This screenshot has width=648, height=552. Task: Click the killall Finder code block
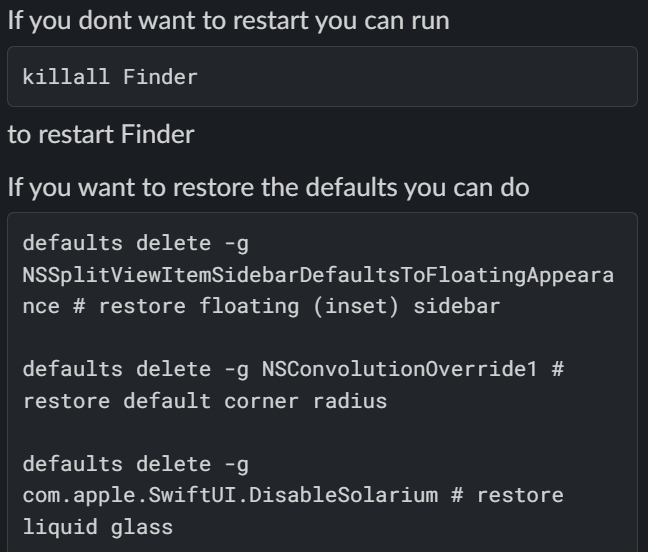coord(322,76)
